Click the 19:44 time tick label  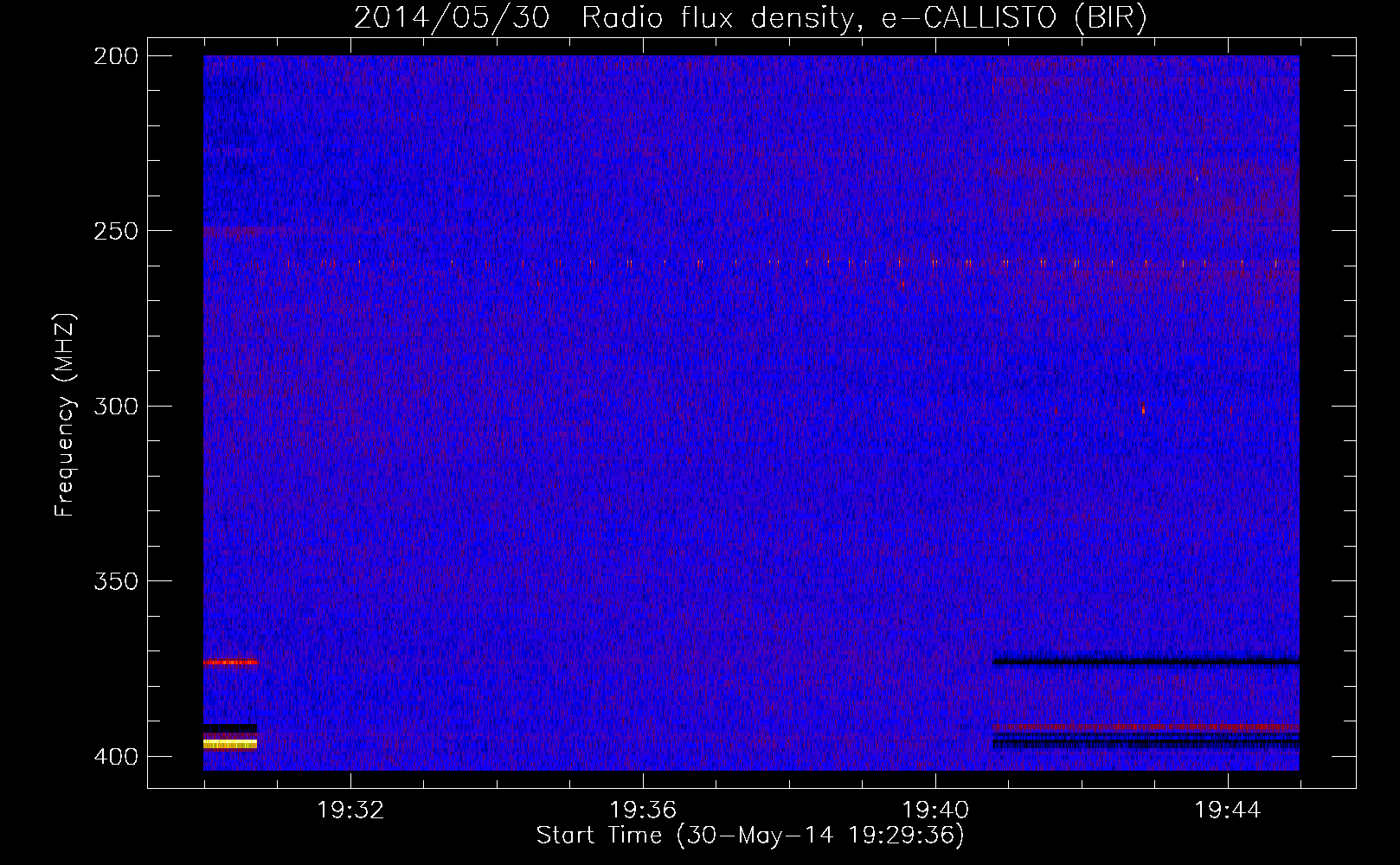pyautogui.click(x=1228, y=811)
